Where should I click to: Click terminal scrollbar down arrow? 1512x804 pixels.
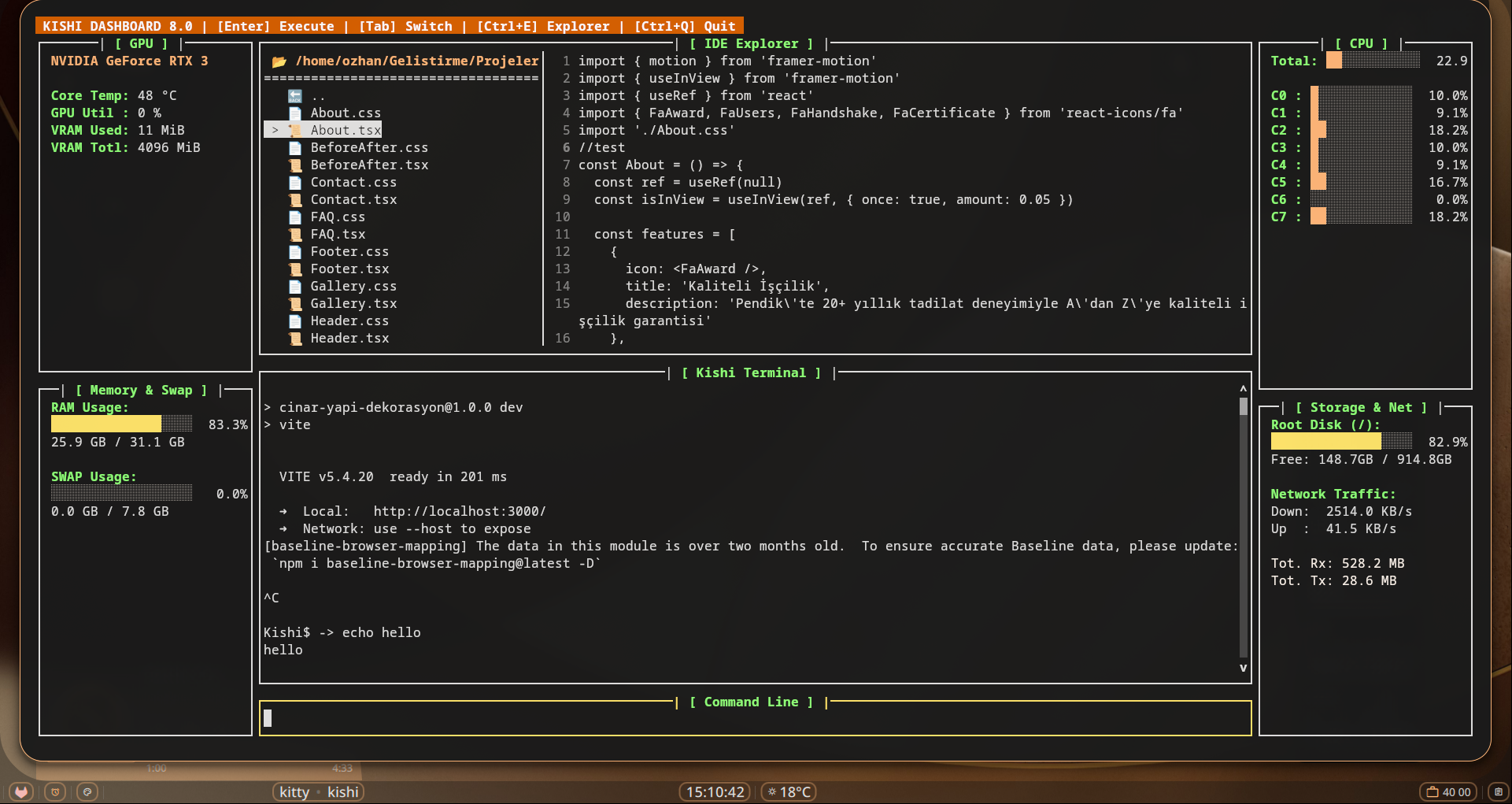[x=1244, y=668]
